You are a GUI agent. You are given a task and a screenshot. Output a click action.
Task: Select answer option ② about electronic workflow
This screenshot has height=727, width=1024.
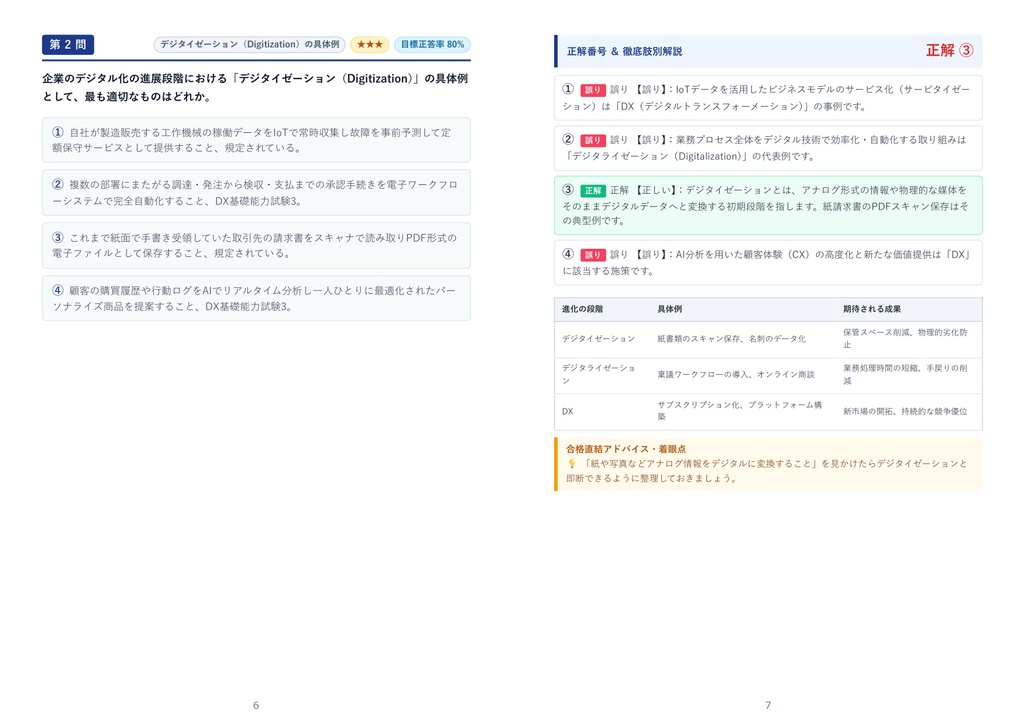point(256,193)
